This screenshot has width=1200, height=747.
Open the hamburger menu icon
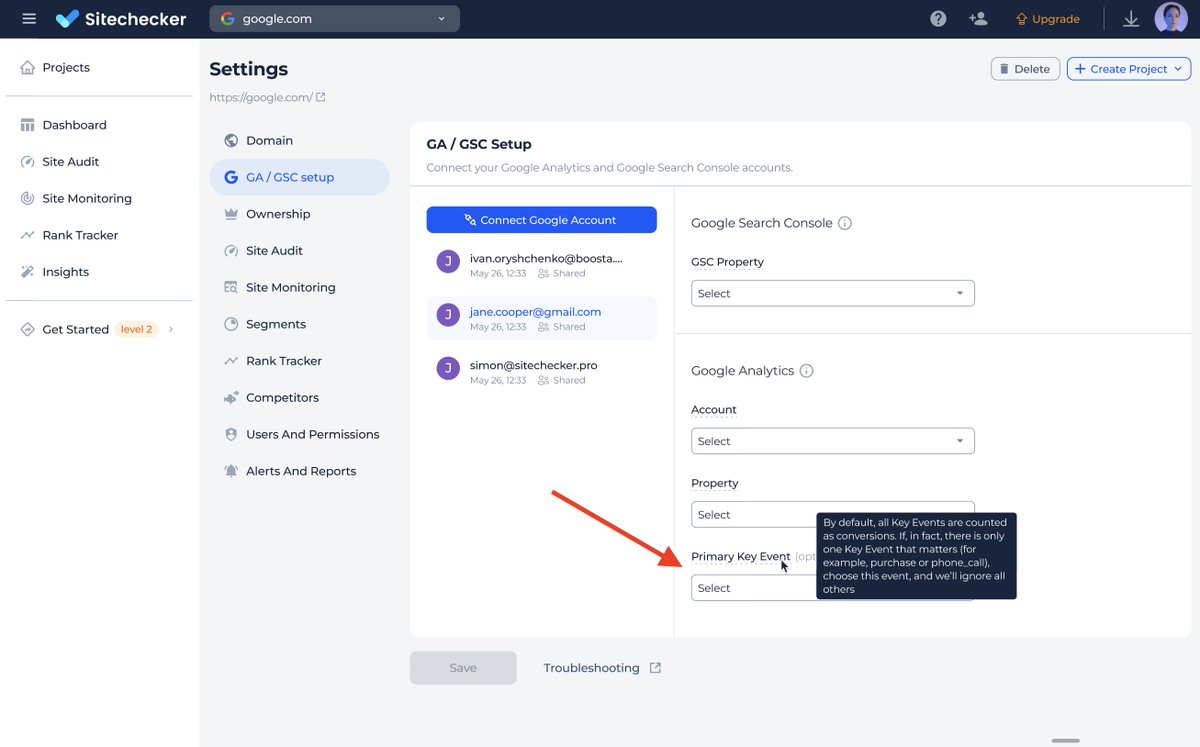click(29, 19)
